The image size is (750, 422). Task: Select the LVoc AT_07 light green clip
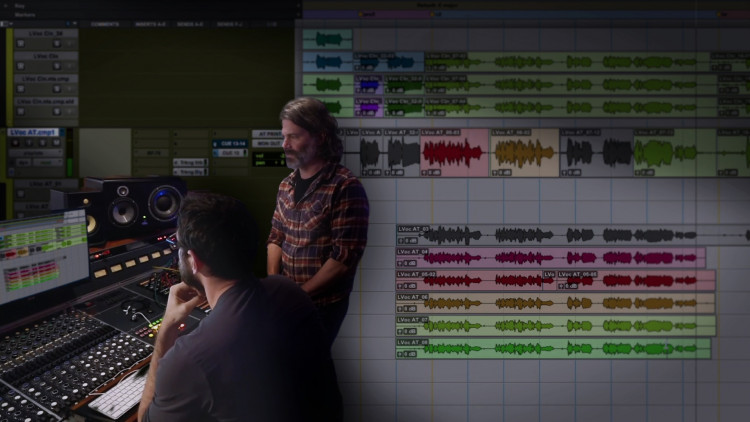[556, 325]
